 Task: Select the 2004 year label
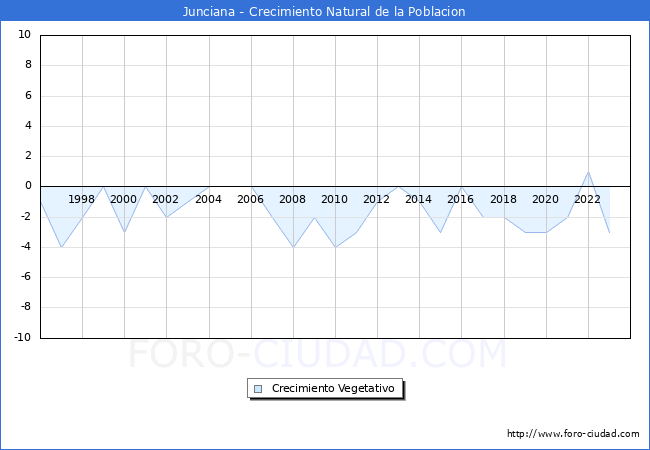point(208,199)
